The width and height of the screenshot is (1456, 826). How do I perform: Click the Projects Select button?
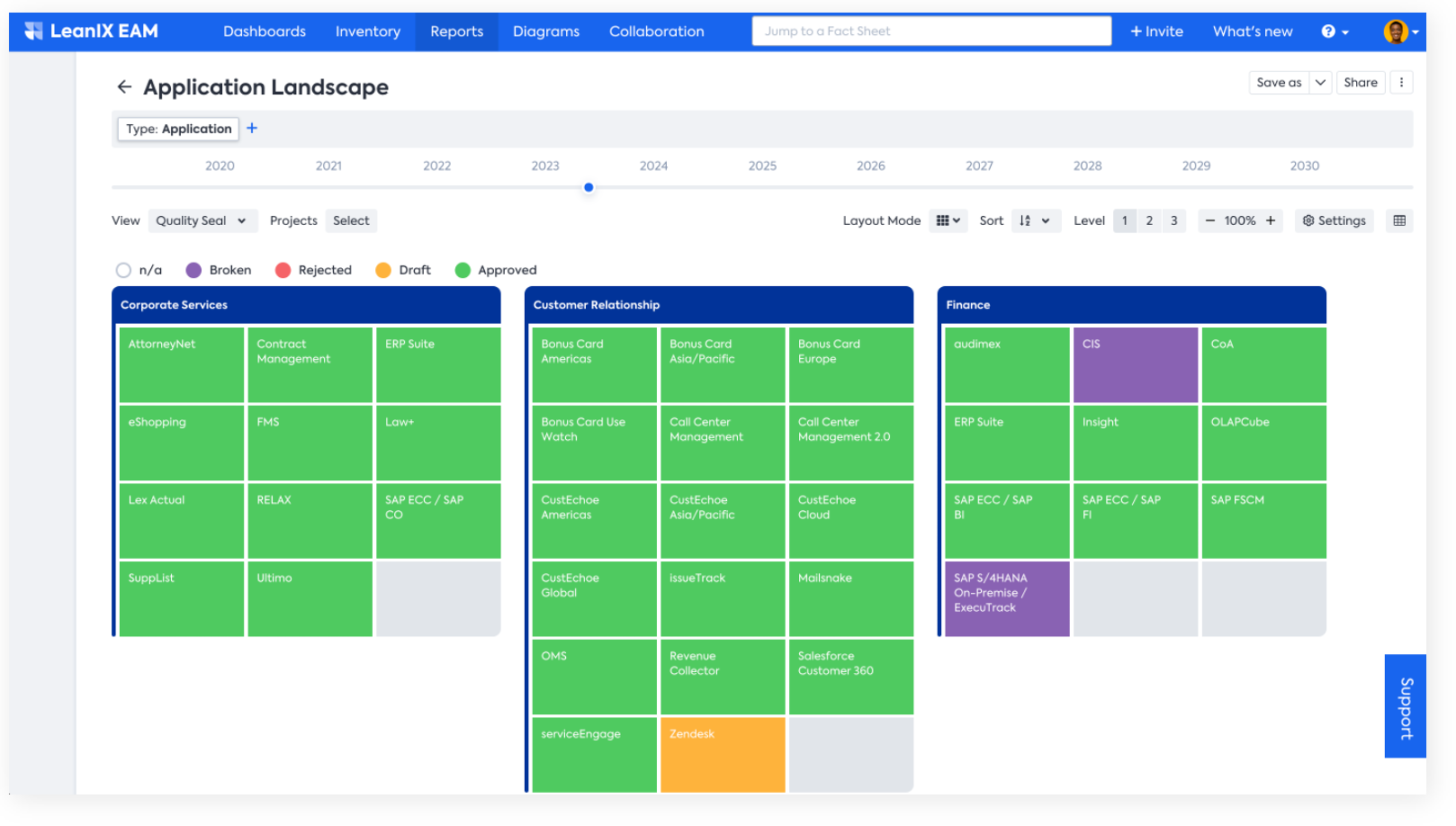pyautogui.click(x=351, y=220)
